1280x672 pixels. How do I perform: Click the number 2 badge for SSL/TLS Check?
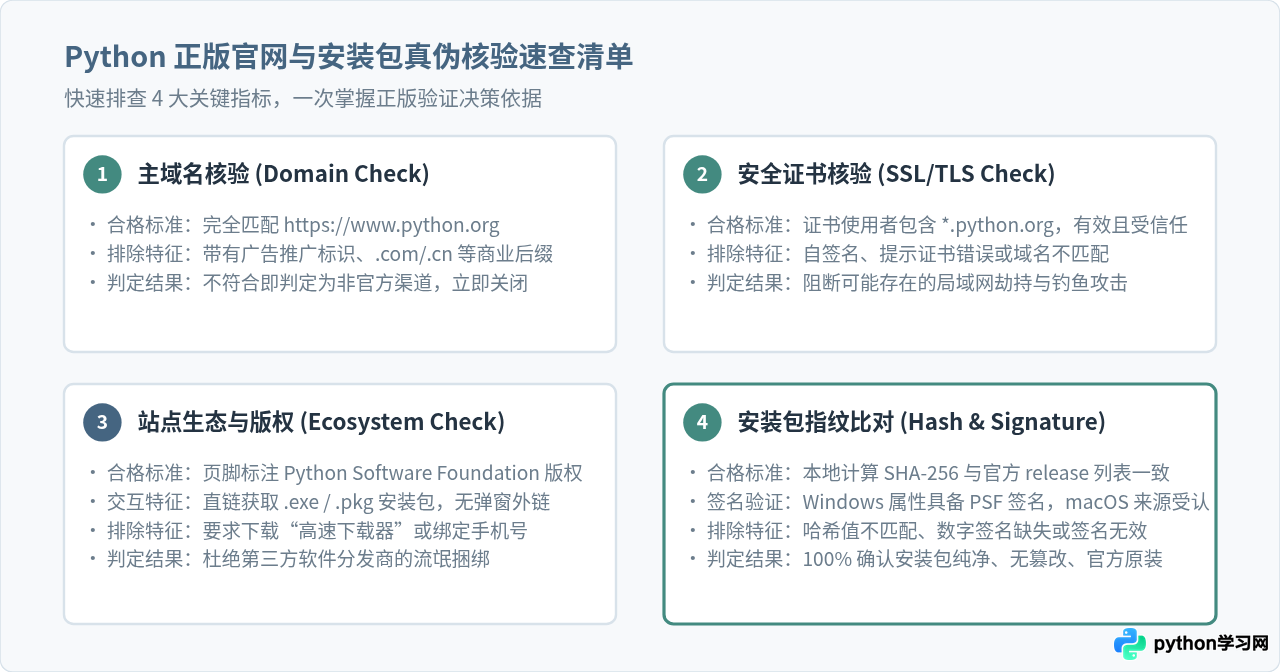pyautogui.click(x=702, y=174)
